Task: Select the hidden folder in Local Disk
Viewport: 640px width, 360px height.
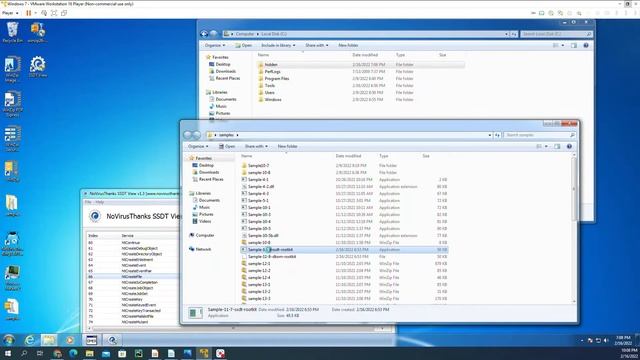Action: pyautogui.click(x=361, y=64)
